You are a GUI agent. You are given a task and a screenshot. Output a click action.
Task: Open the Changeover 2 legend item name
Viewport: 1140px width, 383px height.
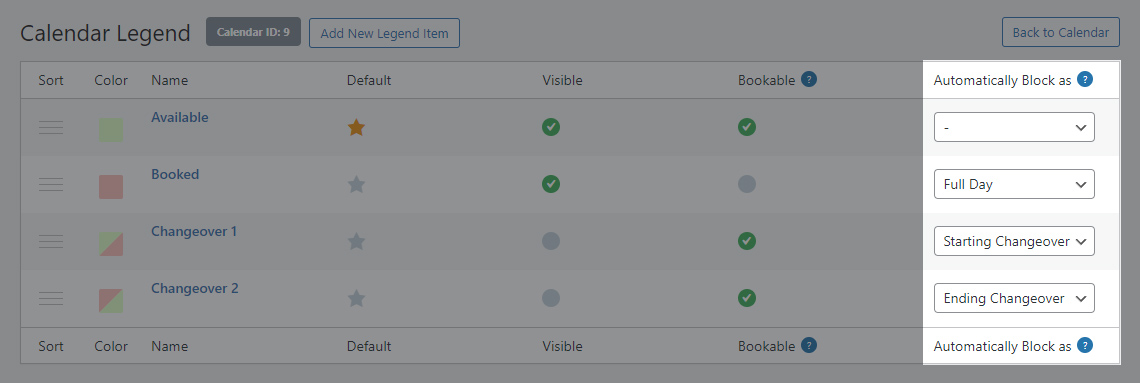[195, 289]
